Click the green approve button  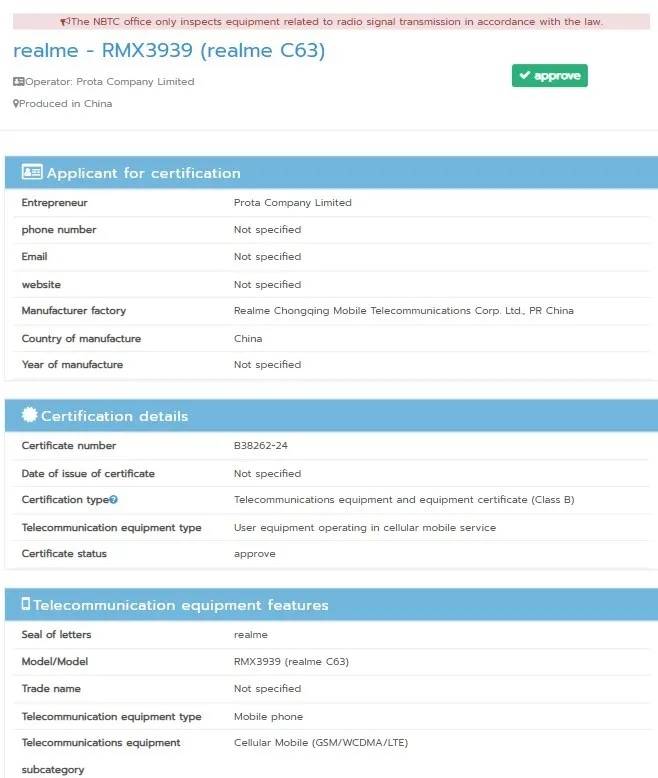coord(549,76)
